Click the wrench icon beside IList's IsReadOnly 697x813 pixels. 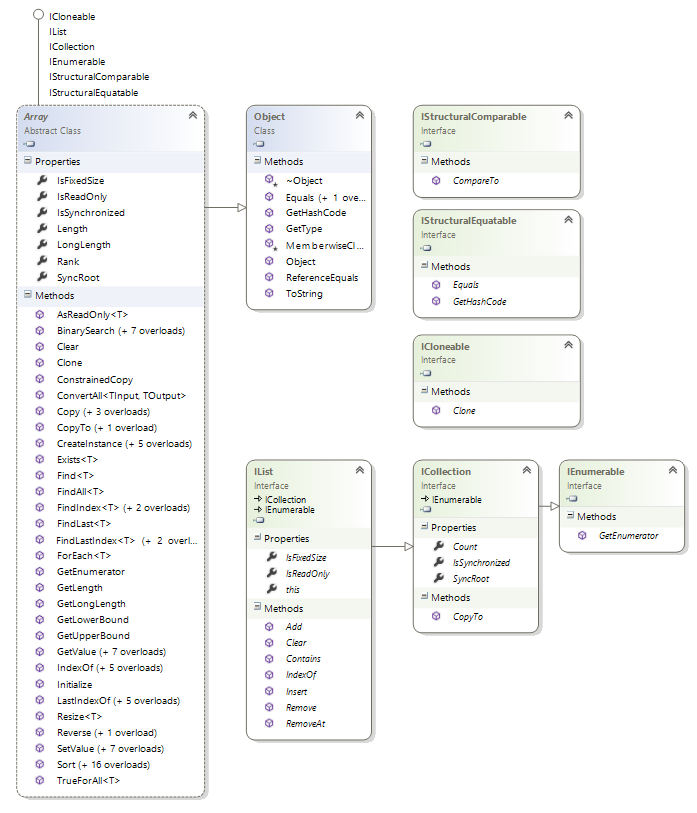click(x=270, y=574)
